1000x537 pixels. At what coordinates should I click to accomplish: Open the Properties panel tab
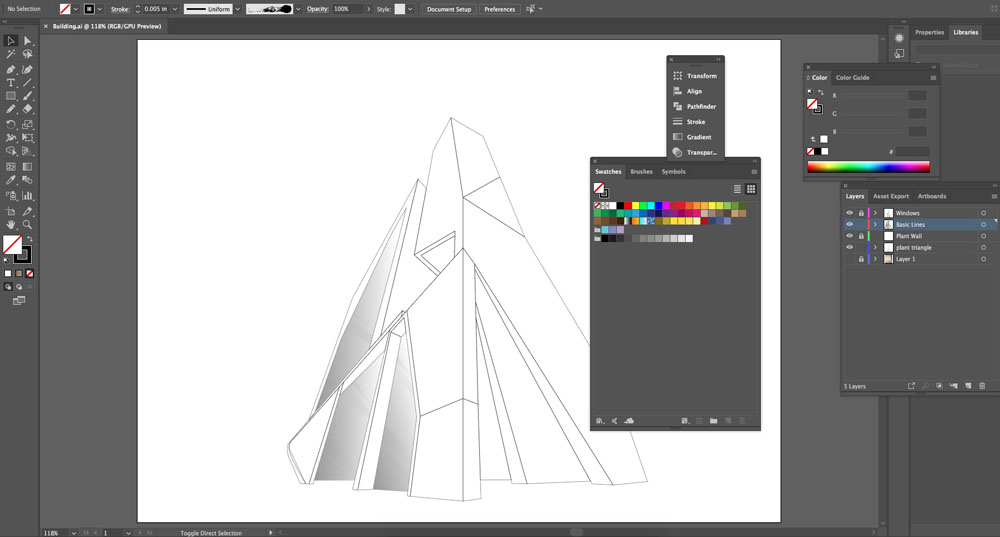[929, 33]
